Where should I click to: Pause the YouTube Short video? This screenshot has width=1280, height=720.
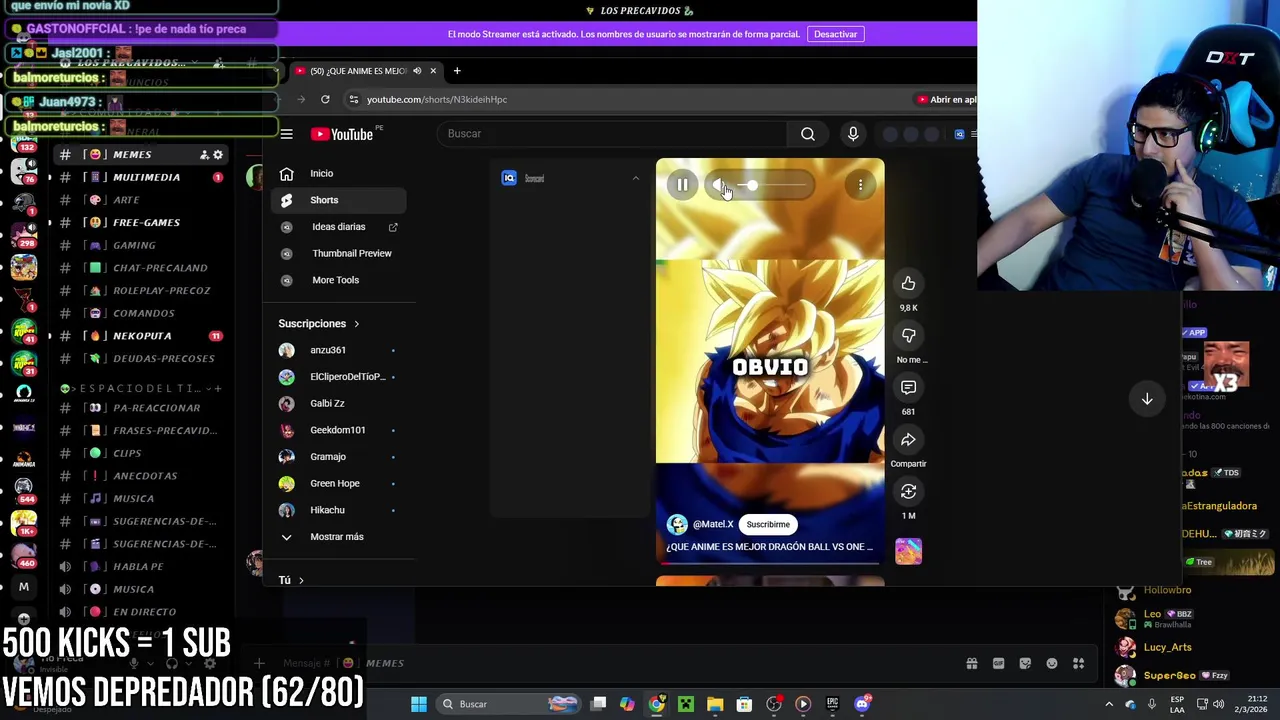pos(682,185)
